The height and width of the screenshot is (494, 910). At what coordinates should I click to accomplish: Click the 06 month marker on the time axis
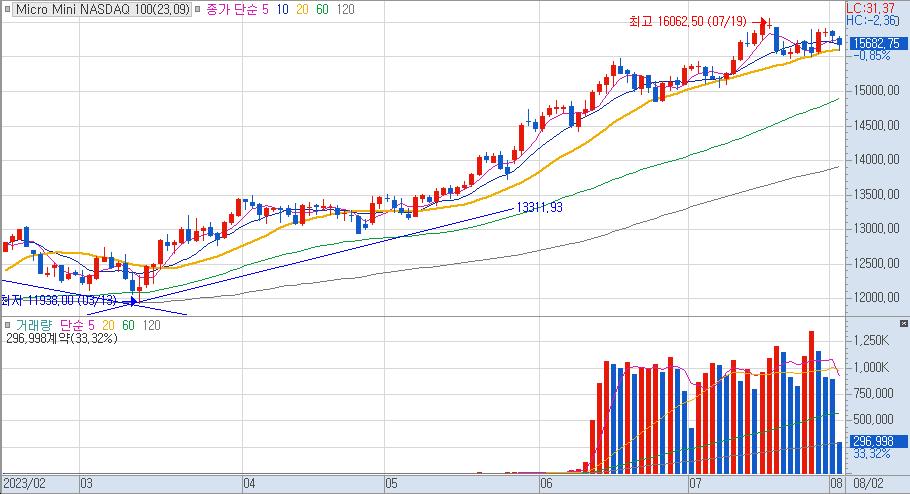click(x=546, y=484)
